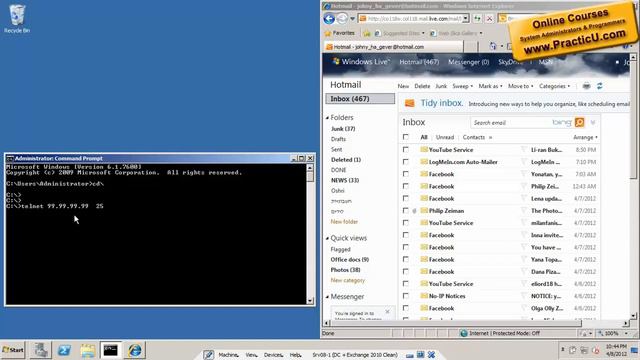
Task: Open Photos (38) quick view
Action: tap(345, 269)
